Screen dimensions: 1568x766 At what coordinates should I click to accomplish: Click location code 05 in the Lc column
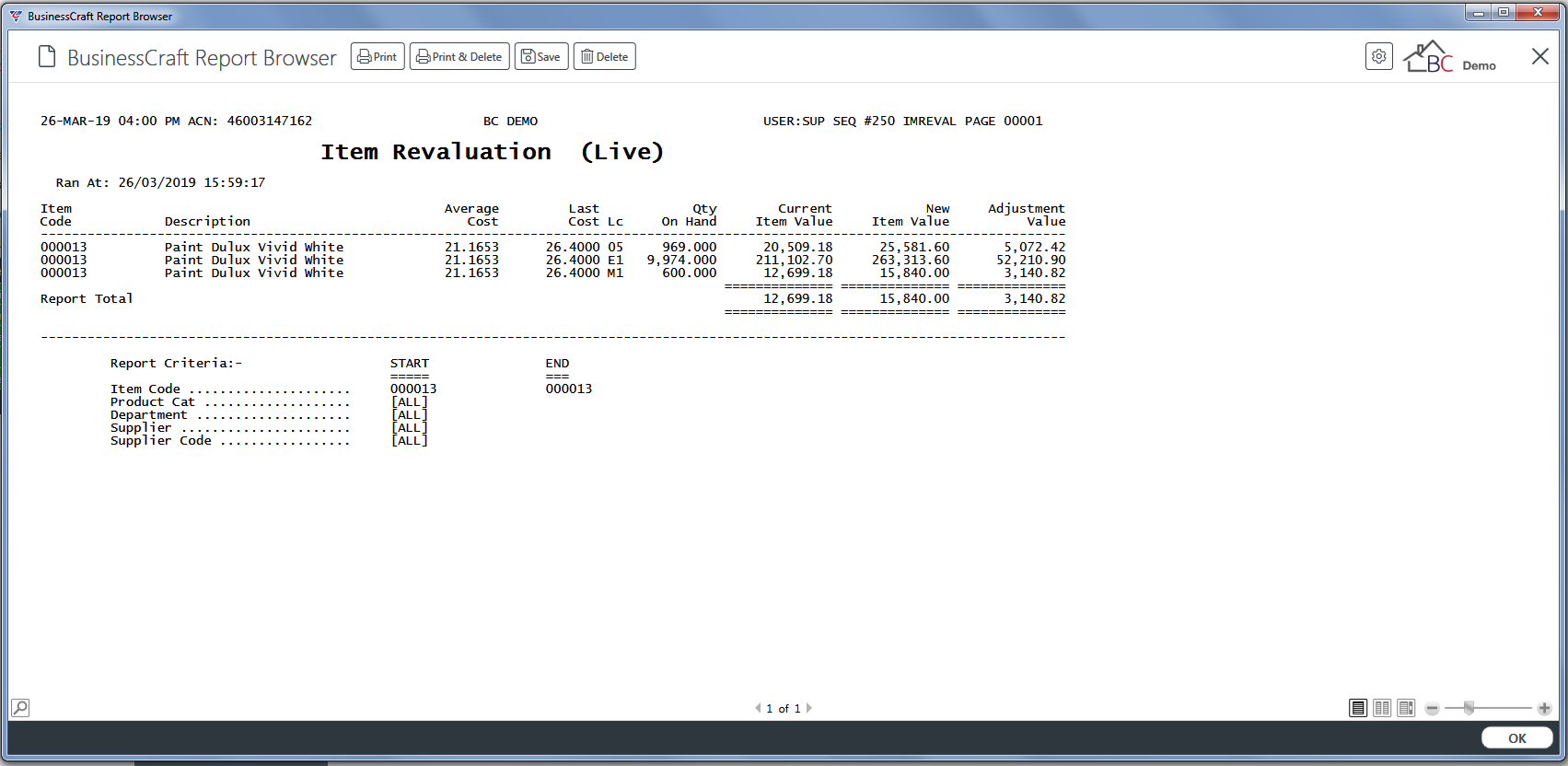click(615, 247)
